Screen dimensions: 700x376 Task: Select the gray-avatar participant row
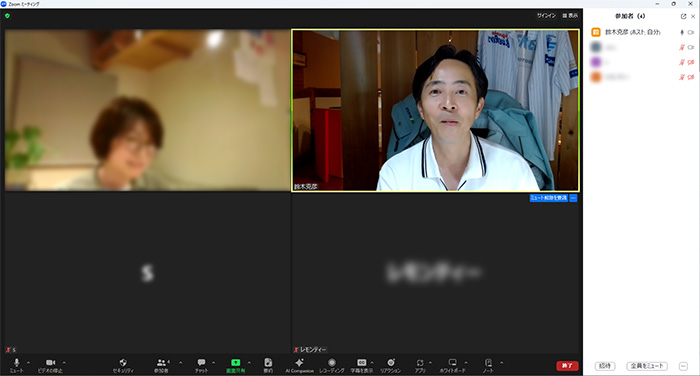[642, 47]
